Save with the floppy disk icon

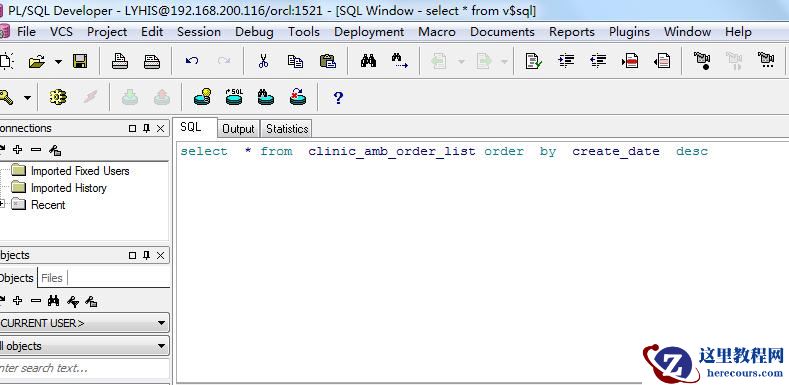(x=80, y=61)
